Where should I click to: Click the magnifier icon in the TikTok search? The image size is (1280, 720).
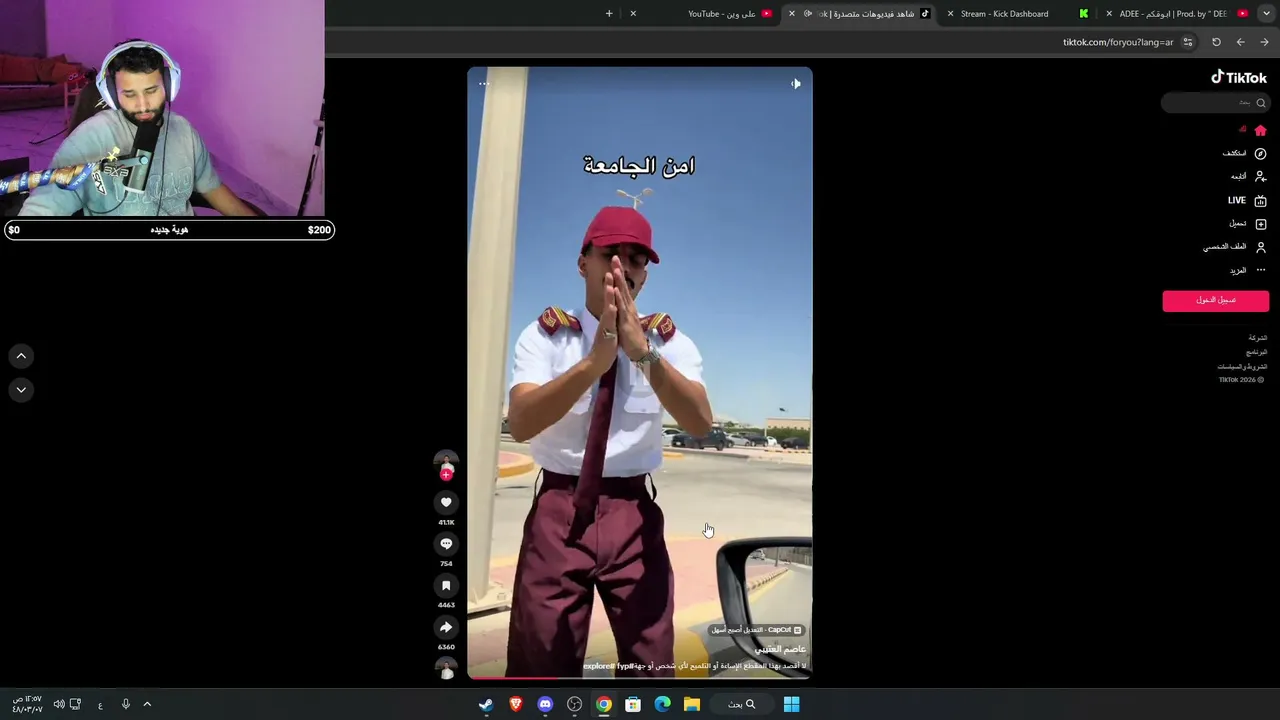pos(1260,103)
